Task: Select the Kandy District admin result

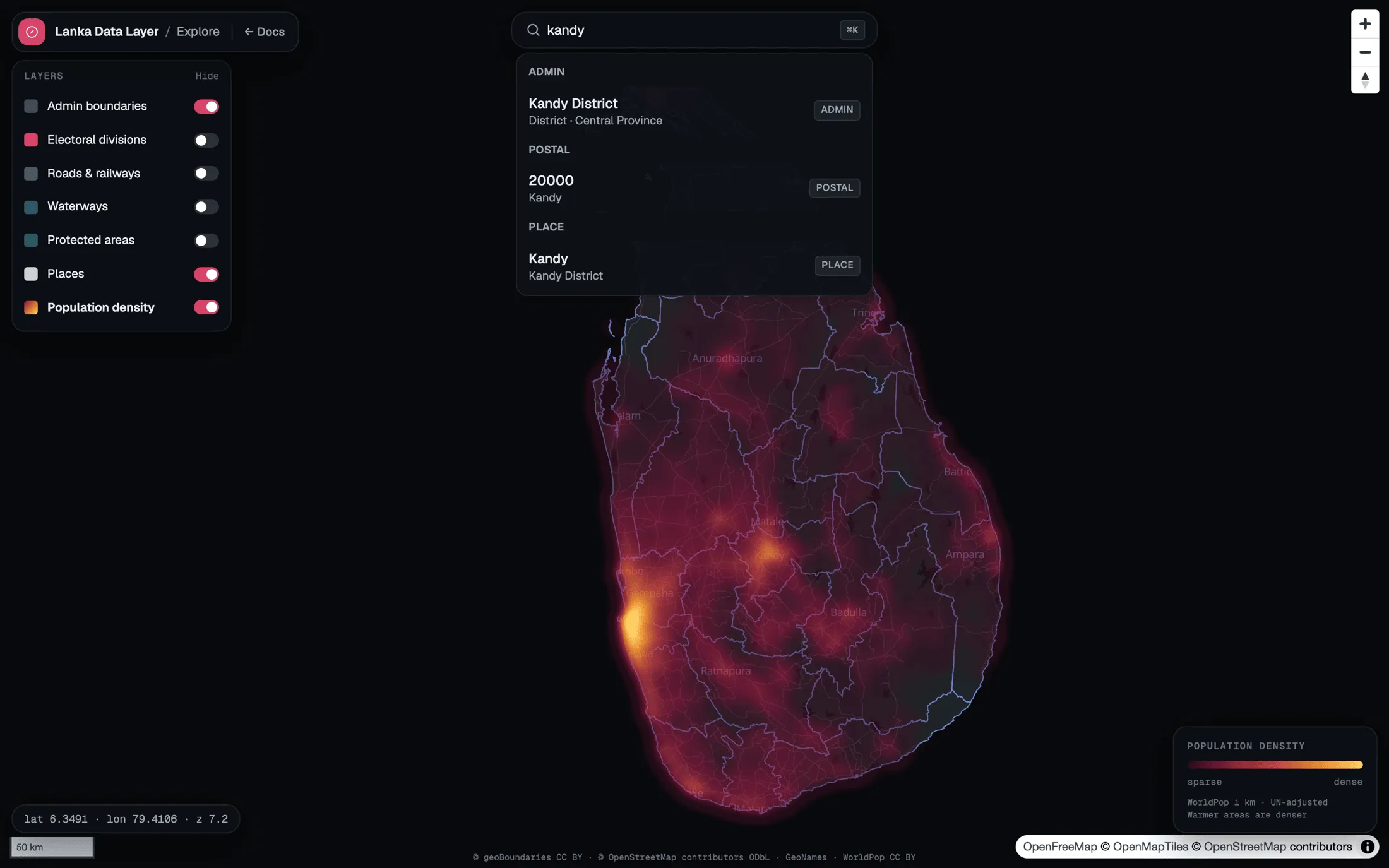Action: 694,110
